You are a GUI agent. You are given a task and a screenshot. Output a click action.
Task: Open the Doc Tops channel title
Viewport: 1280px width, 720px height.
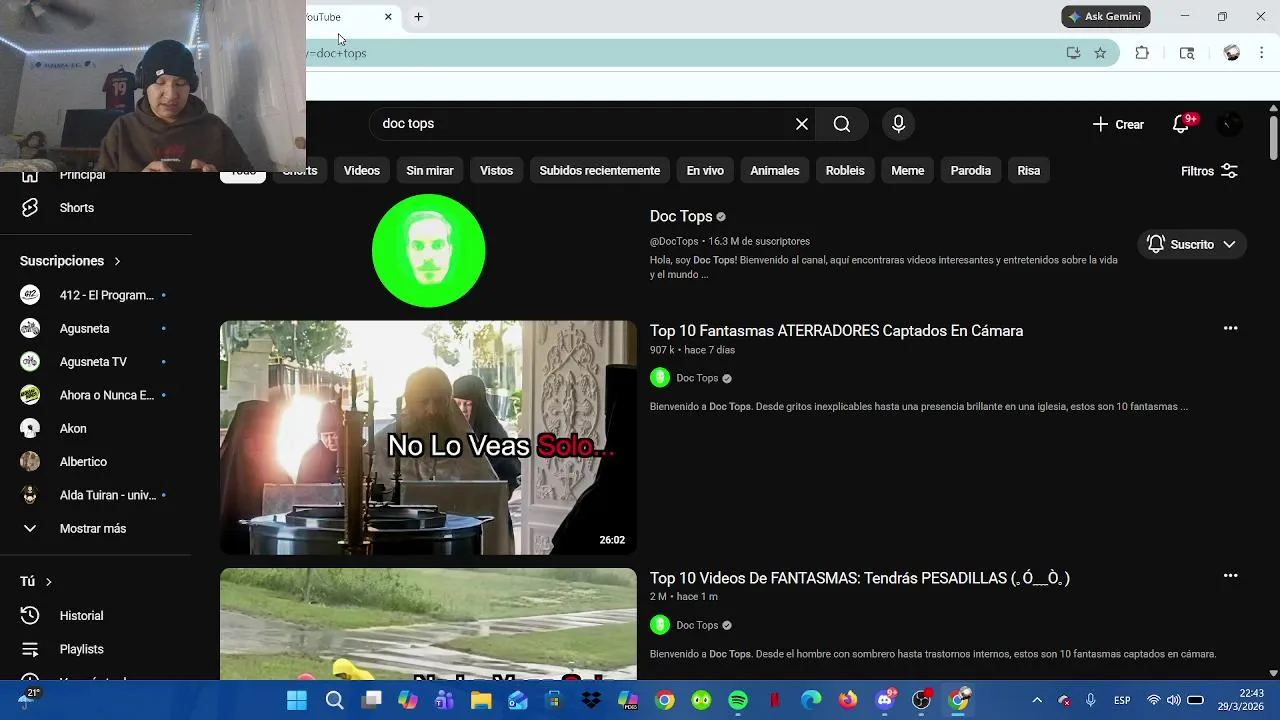pos(681,216)
